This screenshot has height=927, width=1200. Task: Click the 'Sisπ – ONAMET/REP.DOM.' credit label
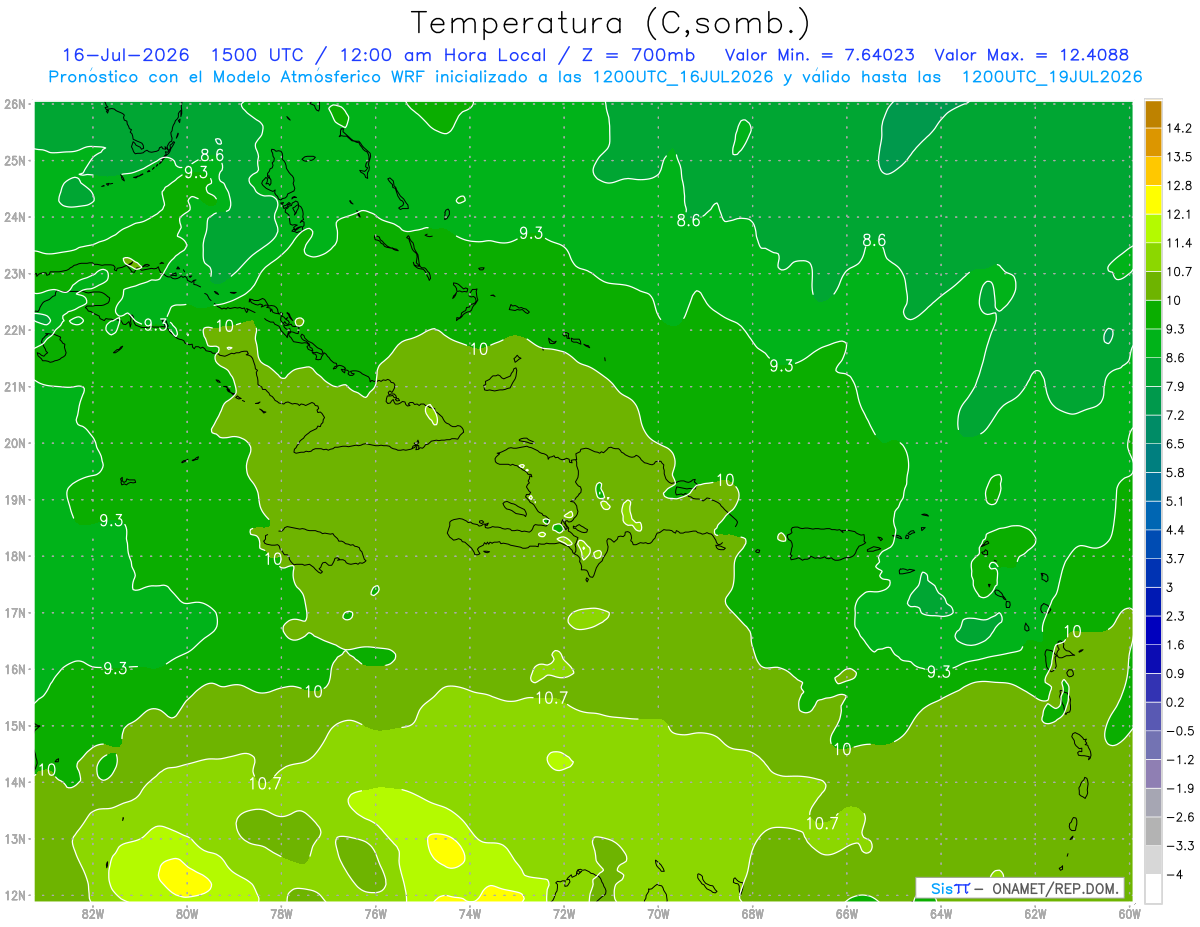pos(1020,888)
